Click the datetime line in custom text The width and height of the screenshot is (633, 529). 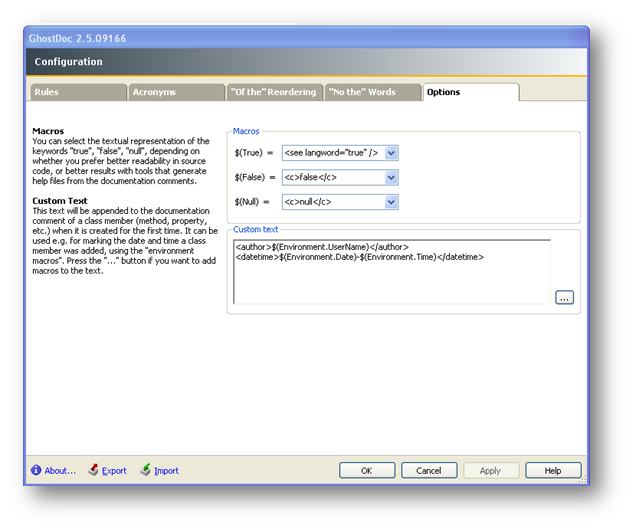(360, 257)
